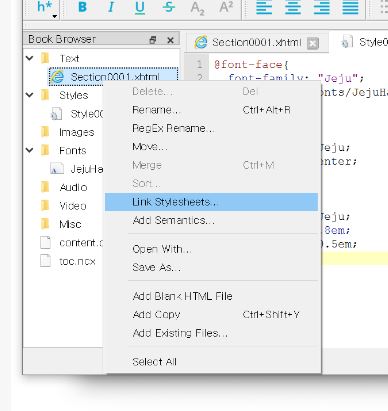Undock the Book Browser panel
The image size is (388, 411).
[x=153, y=40]
